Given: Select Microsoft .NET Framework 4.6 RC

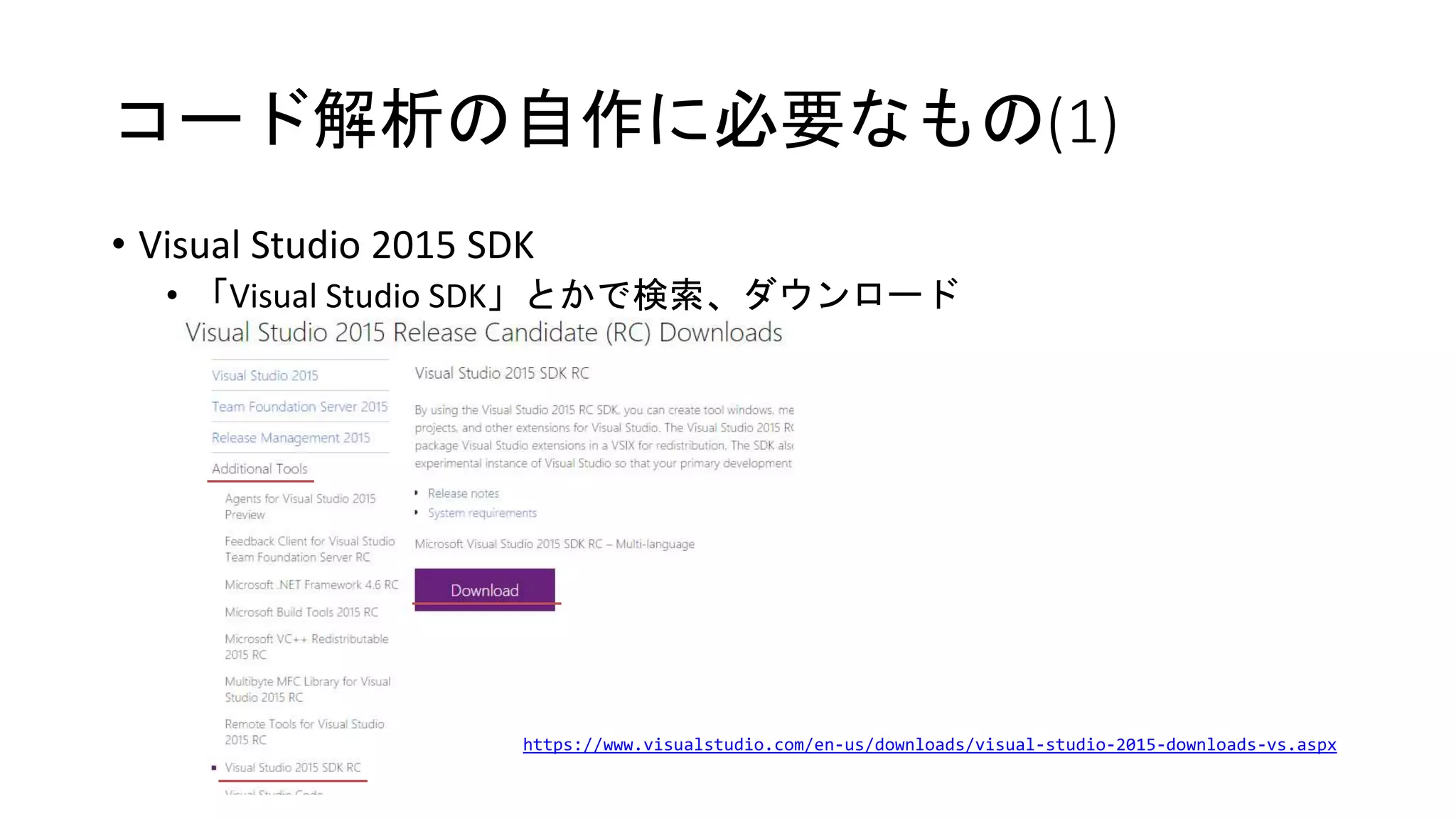Looking at the screenshot, I should 311,584.
